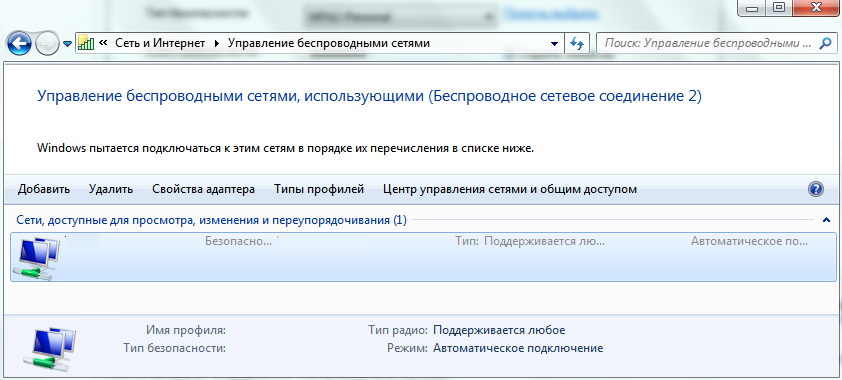Viewport: 842px width, 380px height.
Task: Open the recent pages dropdown arrow
Action: (67, 44)
